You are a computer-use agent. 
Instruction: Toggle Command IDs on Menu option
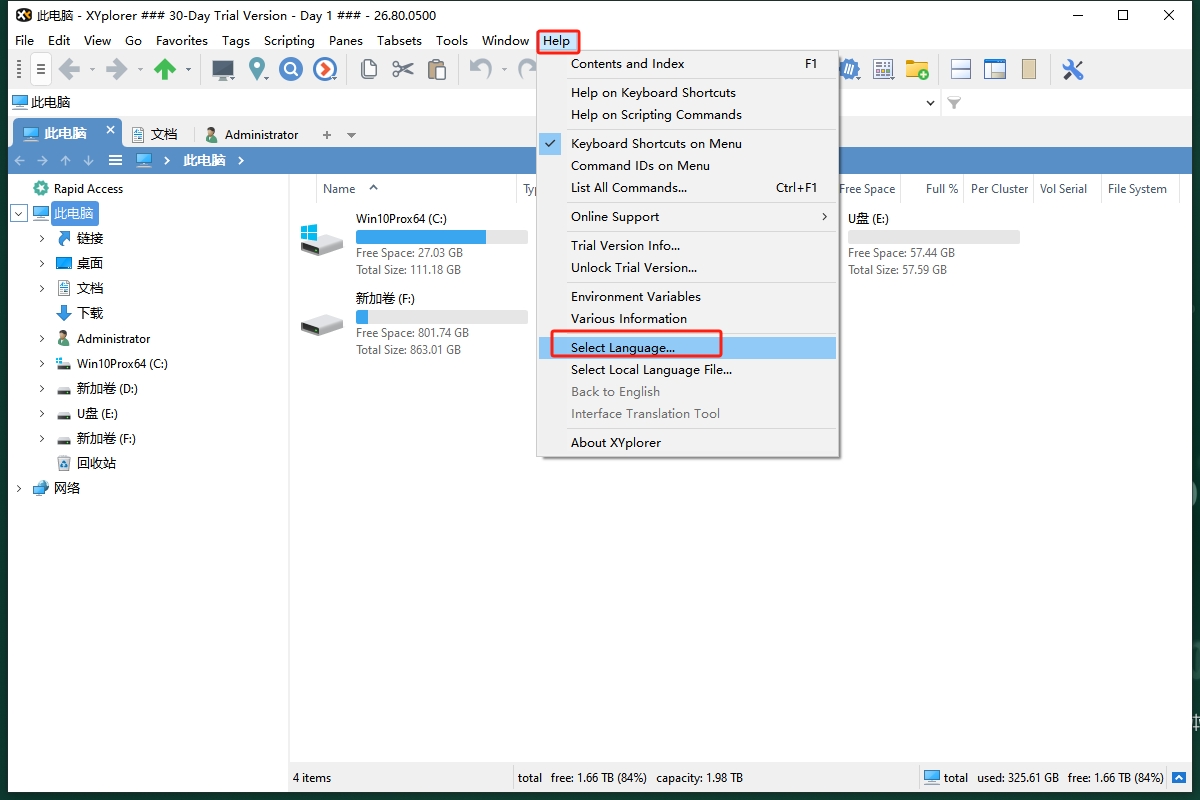click(x=640, y=166)
